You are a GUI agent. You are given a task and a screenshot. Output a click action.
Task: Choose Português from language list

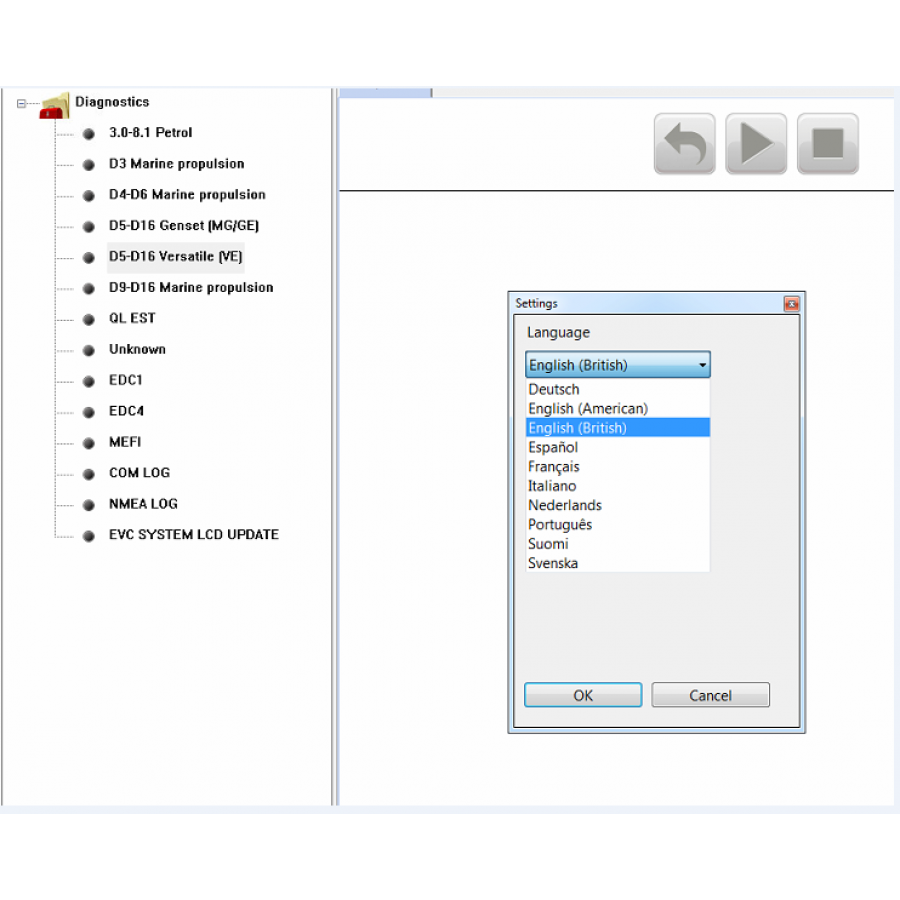(x=618, y=525)
